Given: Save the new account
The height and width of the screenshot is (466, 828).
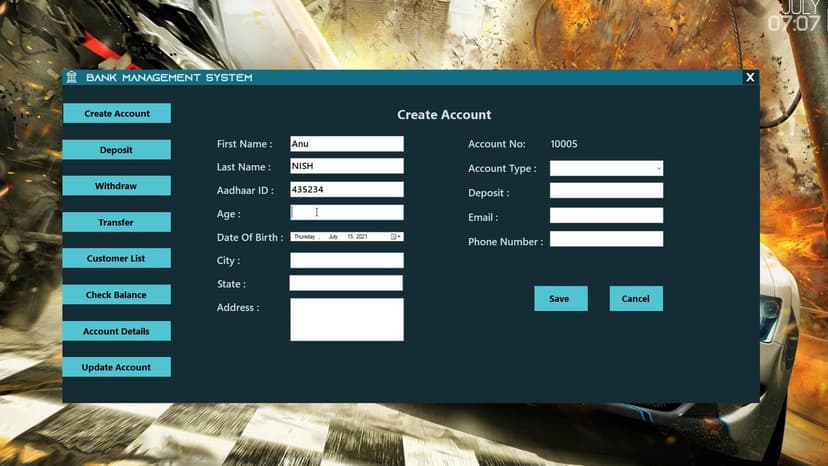Looking at the screenshot, I should [560, 299].
